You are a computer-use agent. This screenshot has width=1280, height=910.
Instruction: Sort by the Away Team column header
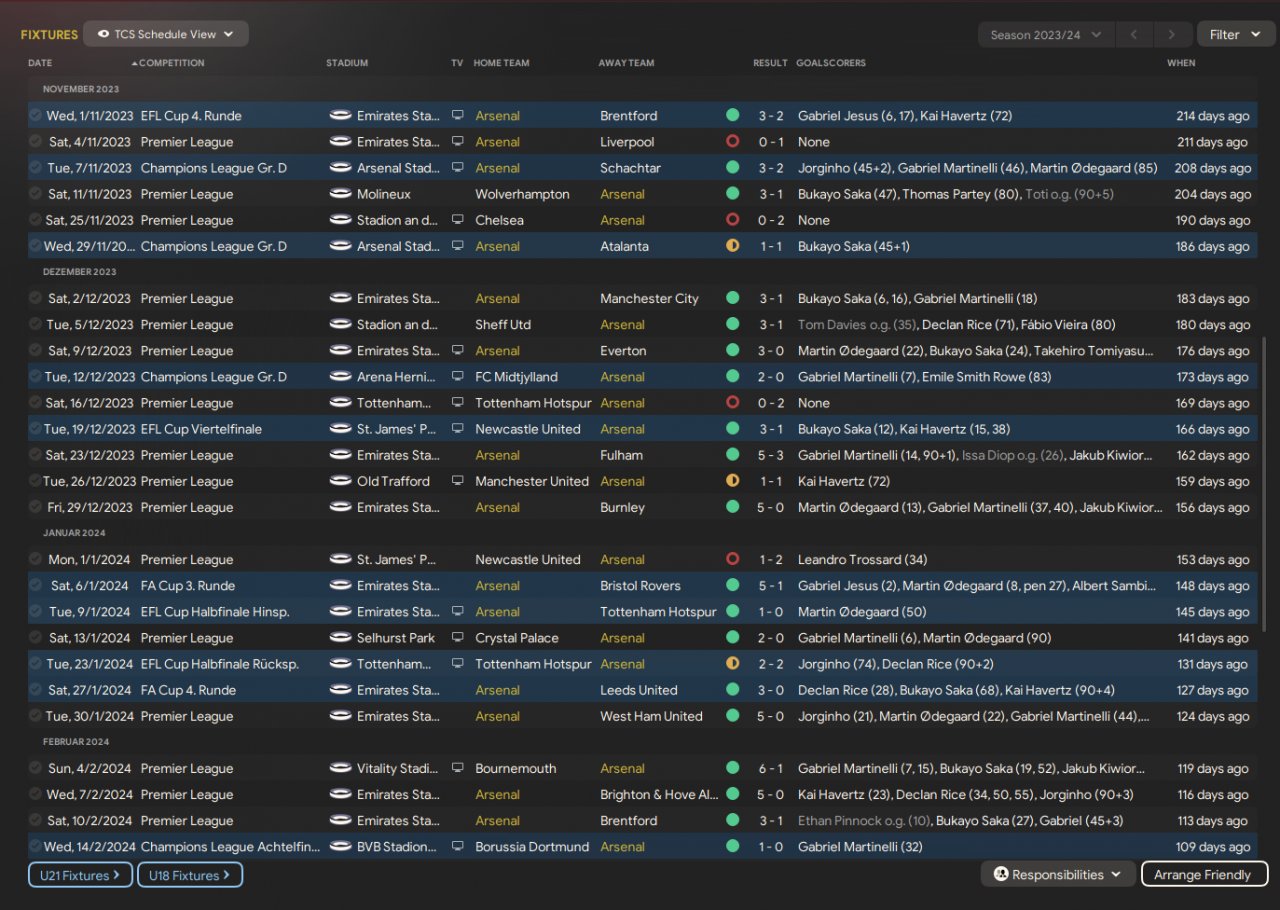pyautogui.click(x=626, y=63)
